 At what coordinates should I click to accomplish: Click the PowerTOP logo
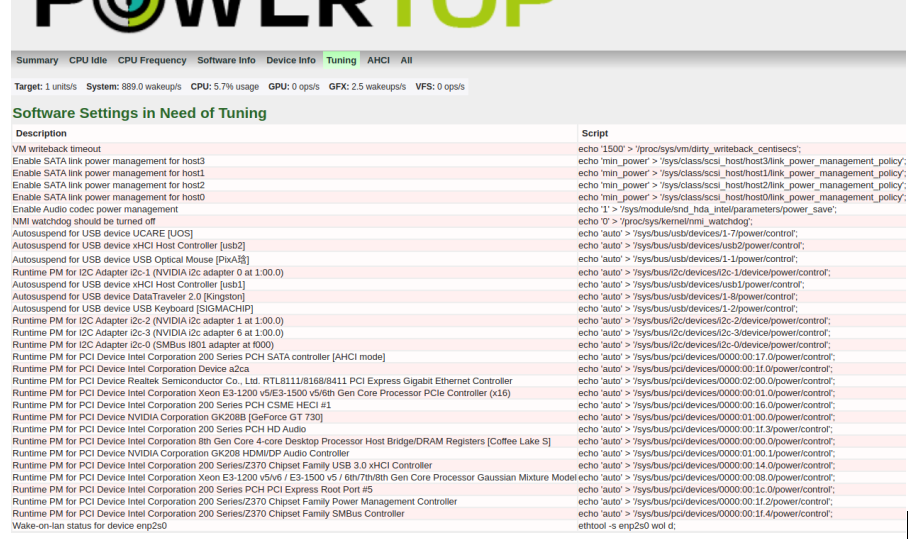pos(294,14)
